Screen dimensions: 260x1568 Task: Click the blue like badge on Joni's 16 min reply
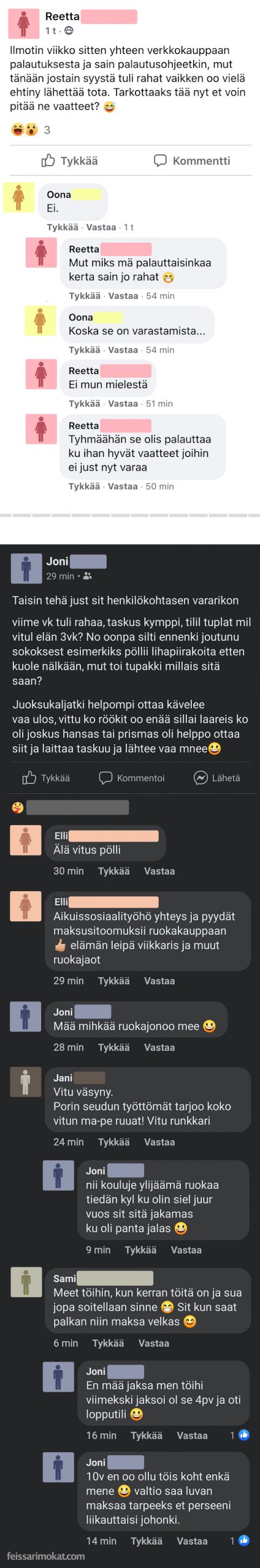(243, 1435)
